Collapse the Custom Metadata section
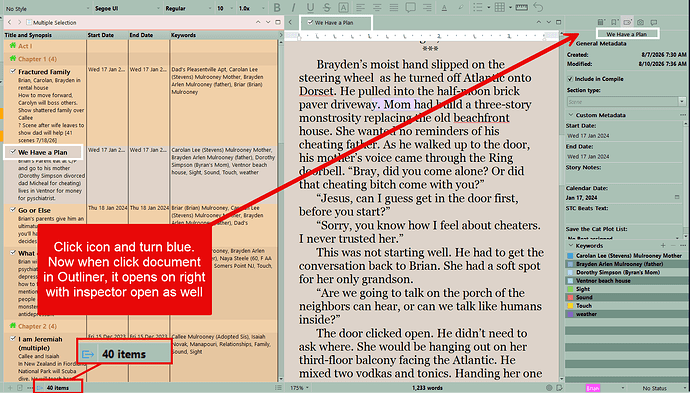 coord(571,115)
